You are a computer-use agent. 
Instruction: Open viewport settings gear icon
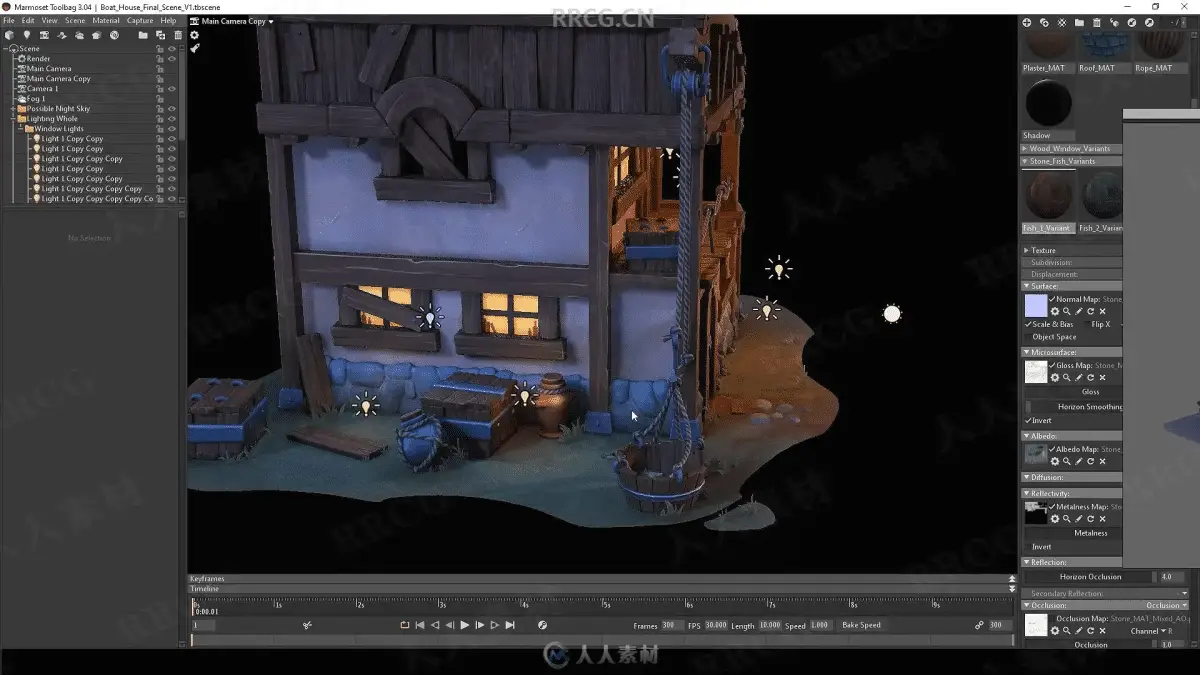pos(195,35)
